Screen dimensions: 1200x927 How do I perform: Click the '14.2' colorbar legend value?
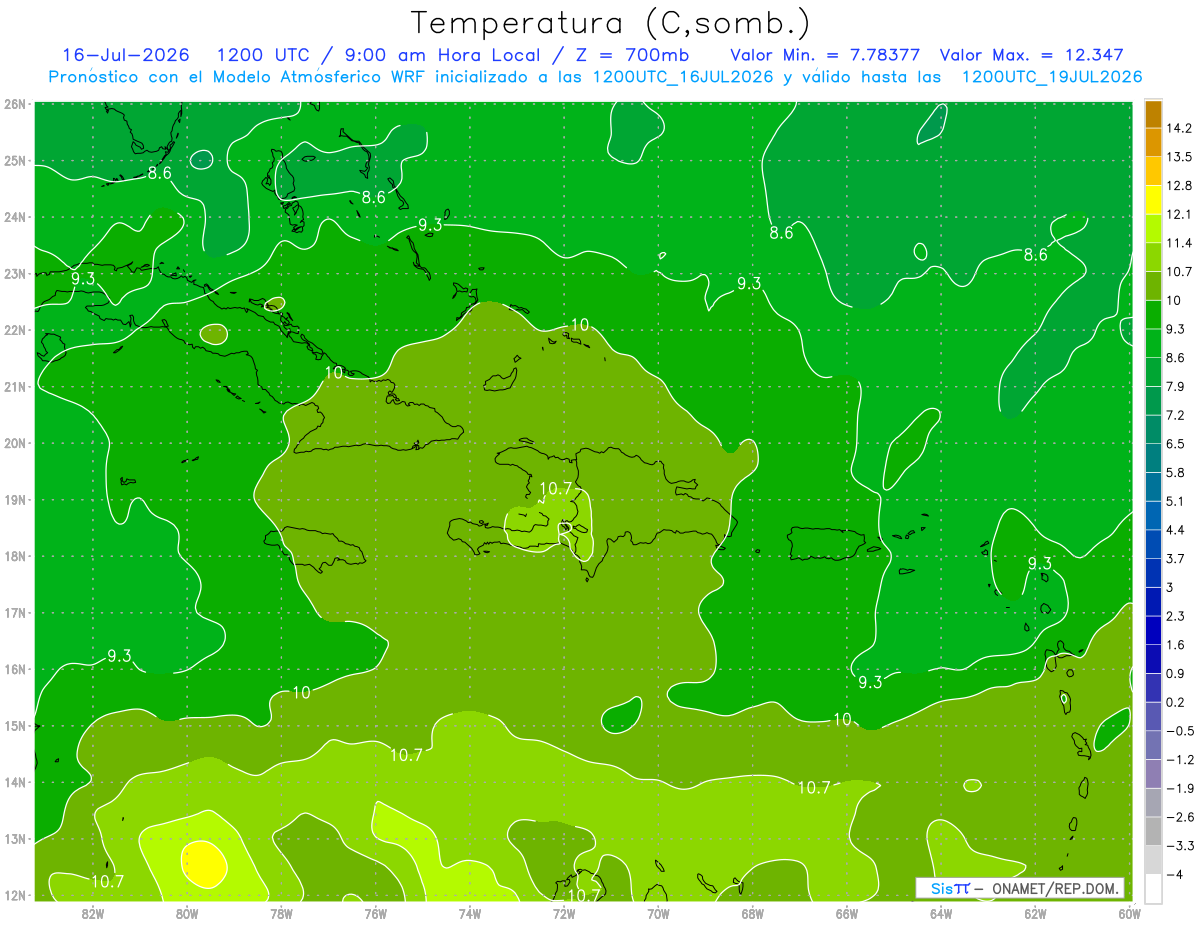tap(1180, 128)
